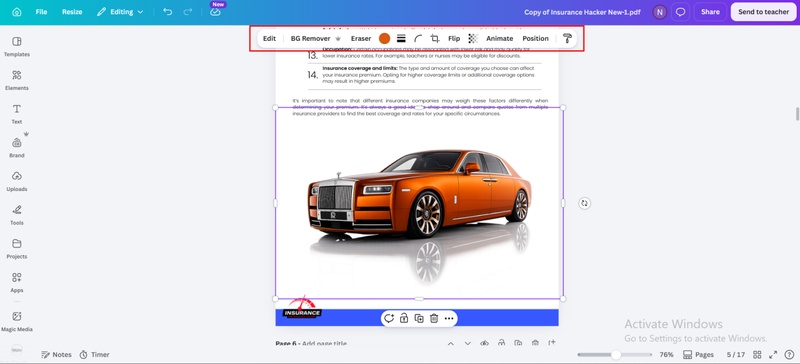This screenshot has height=364, width=800.
Task: Click the add page icon
Action: pyautogui.click(x=552, y=343)
